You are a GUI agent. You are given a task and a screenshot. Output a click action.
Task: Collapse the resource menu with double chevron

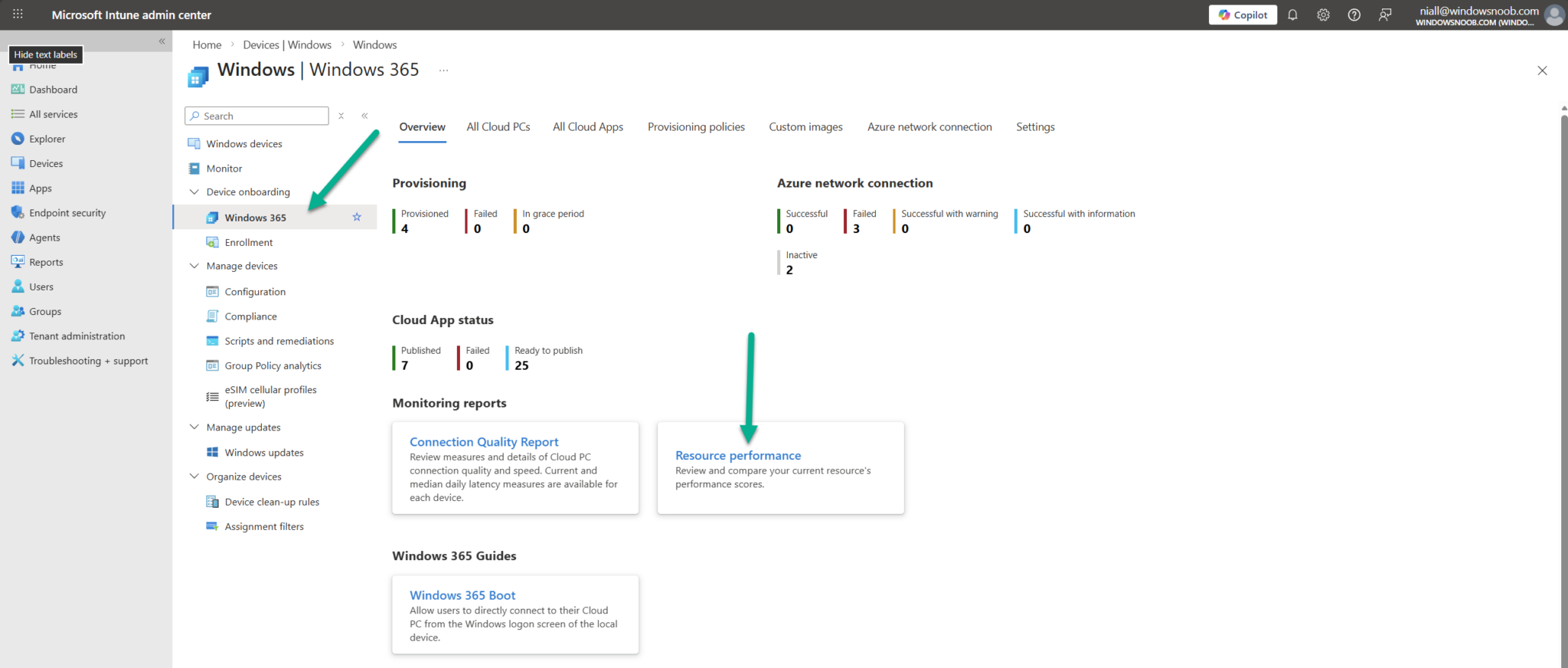coord(364,116)
